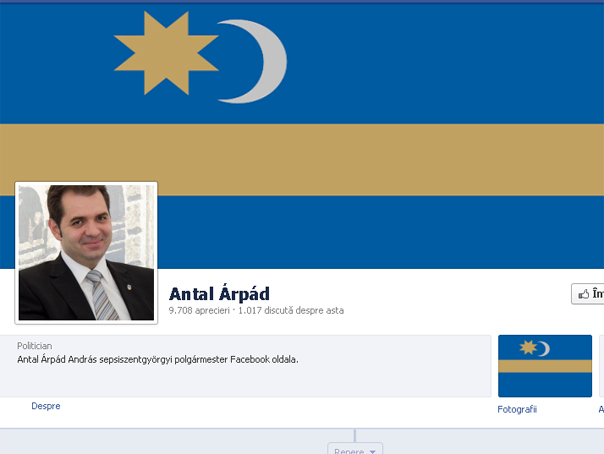Screen dimensions: 604x454
Task: Click the Fotografii link under the thumbnail
Action: (x=517, y=409)
